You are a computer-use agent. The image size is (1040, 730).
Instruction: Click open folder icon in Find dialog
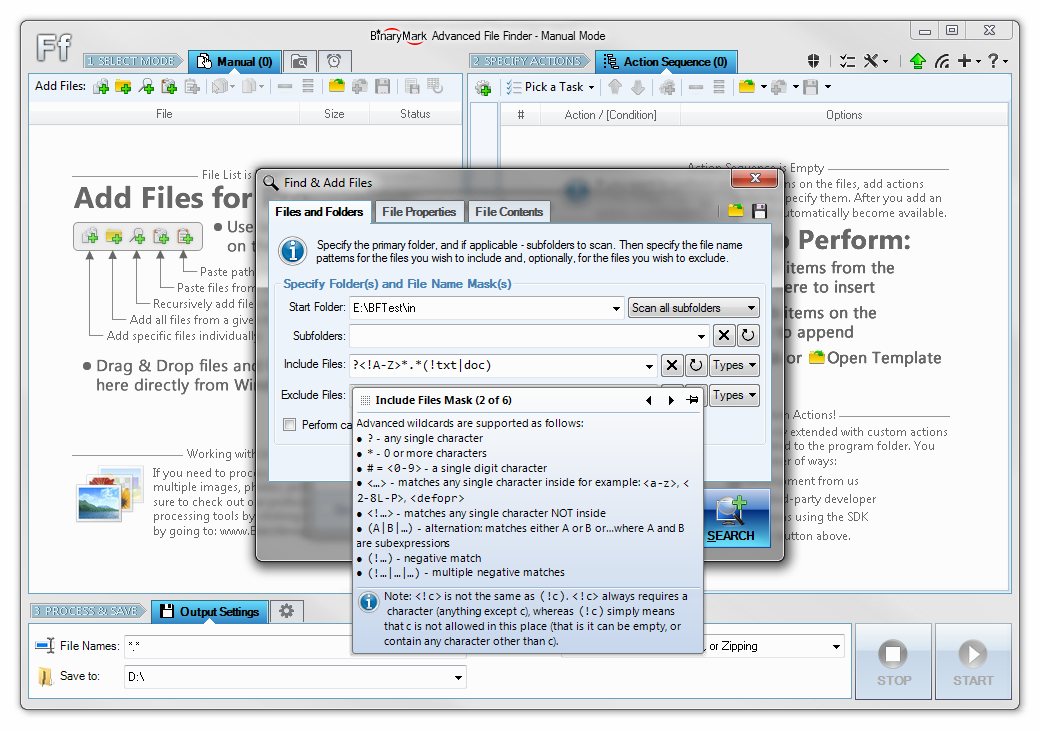tap(736, 211)
